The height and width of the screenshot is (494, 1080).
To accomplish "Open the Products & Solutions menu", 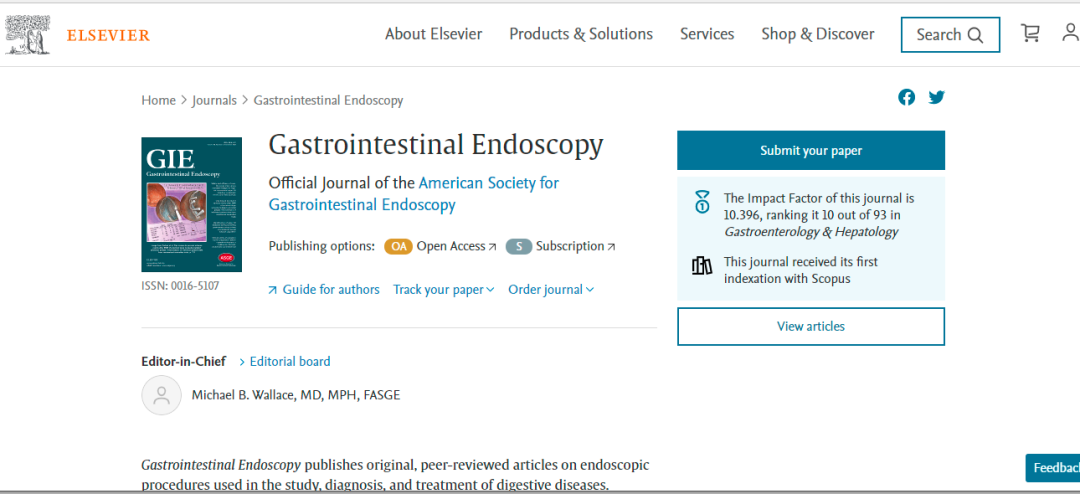I will (x=581, y=34).
